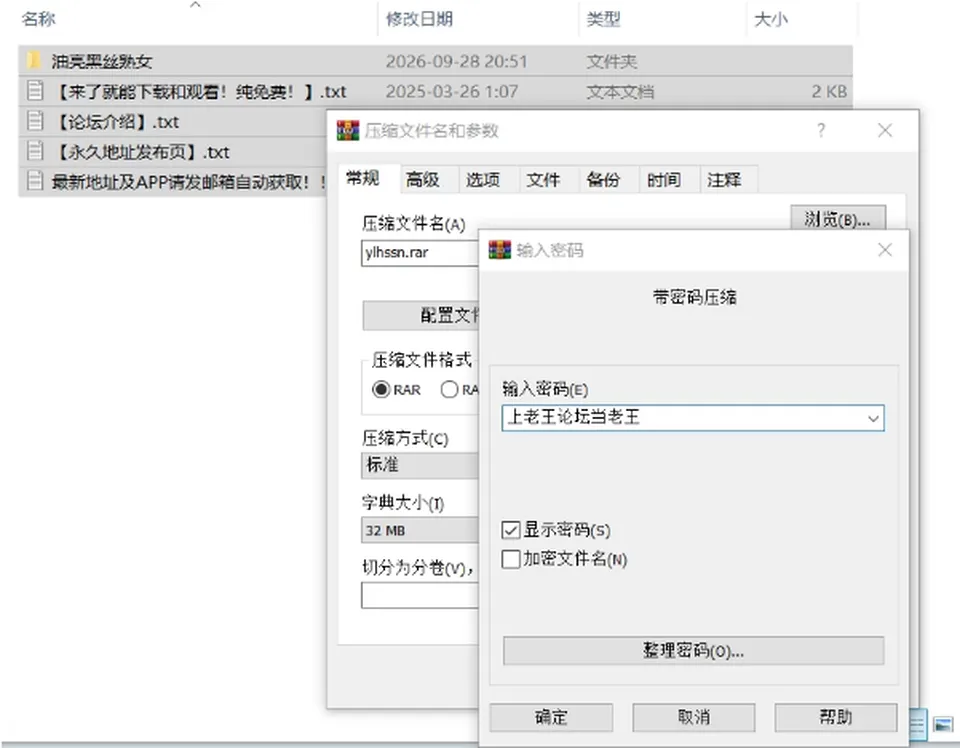Click the partially covered 配置文件 button
Viewport: 960px width, 748px height.
coord(421,315)
